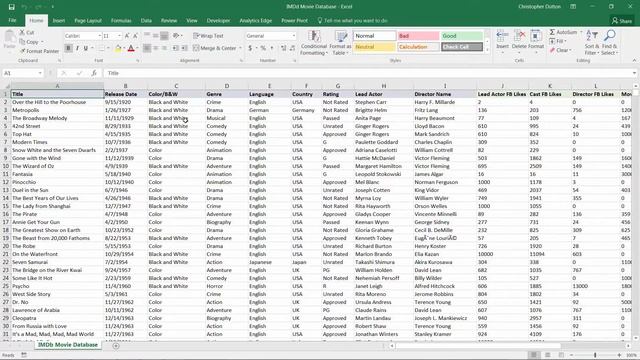640x360 pixels.
Task: Toggle Underline formatting
Action: click(x=85, y=48)
